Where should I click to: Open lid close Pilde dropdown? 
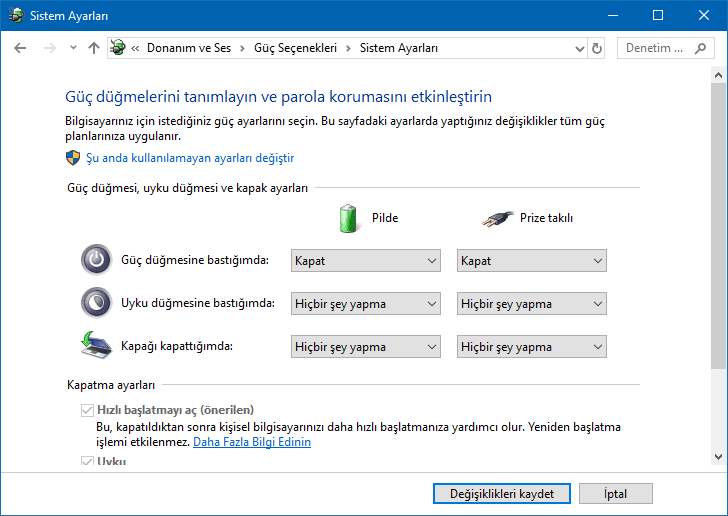click(x=366, y=347)
